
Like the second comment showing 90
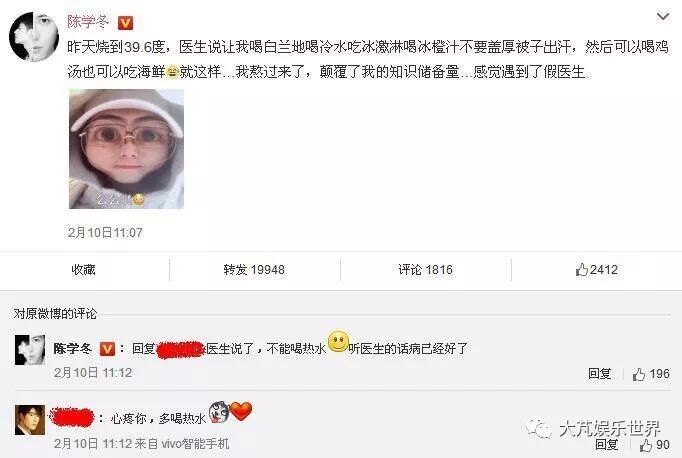tap(654, 445)
